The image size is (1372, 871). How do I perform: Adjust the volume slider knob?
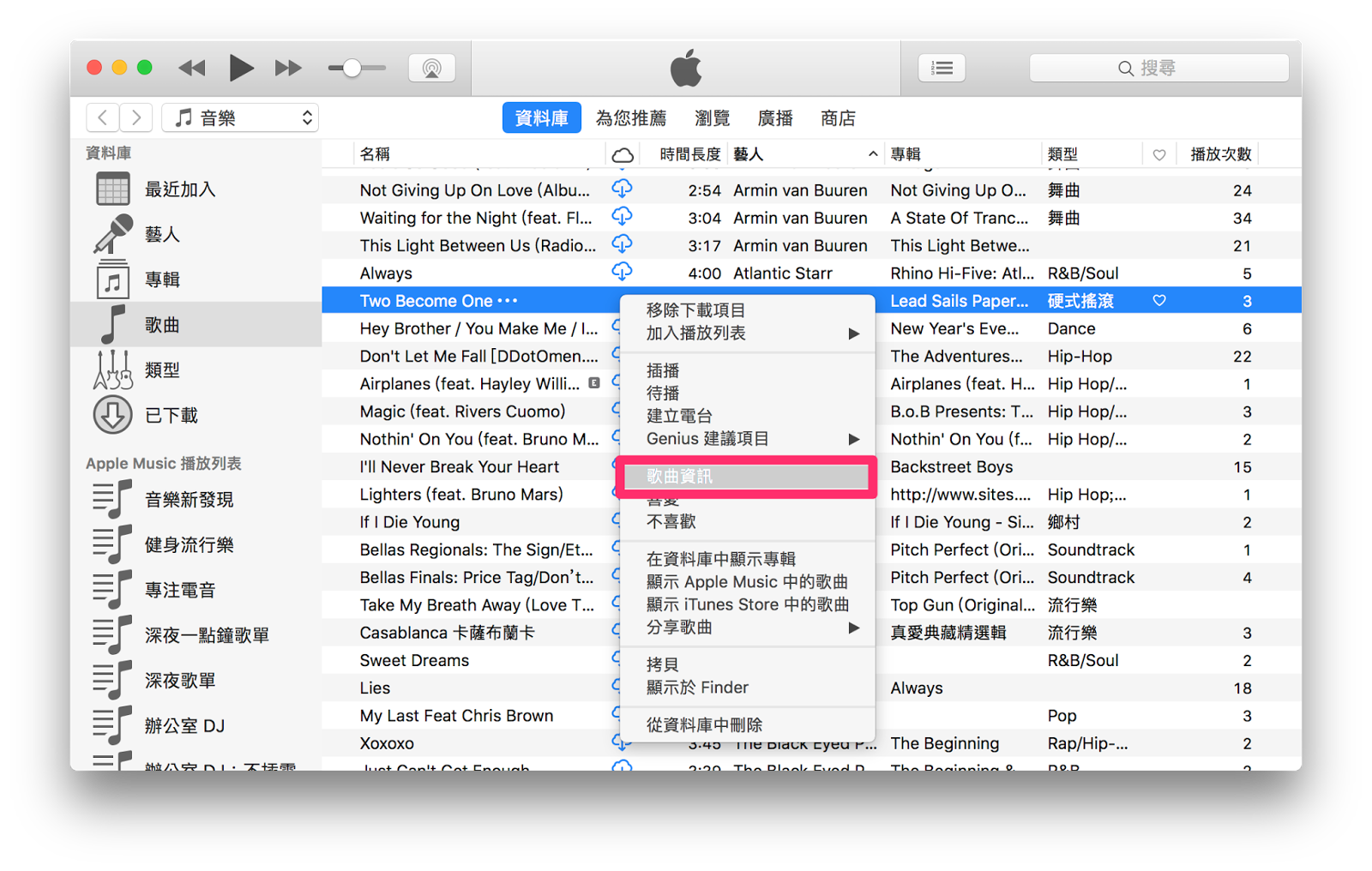pos(352,68)
